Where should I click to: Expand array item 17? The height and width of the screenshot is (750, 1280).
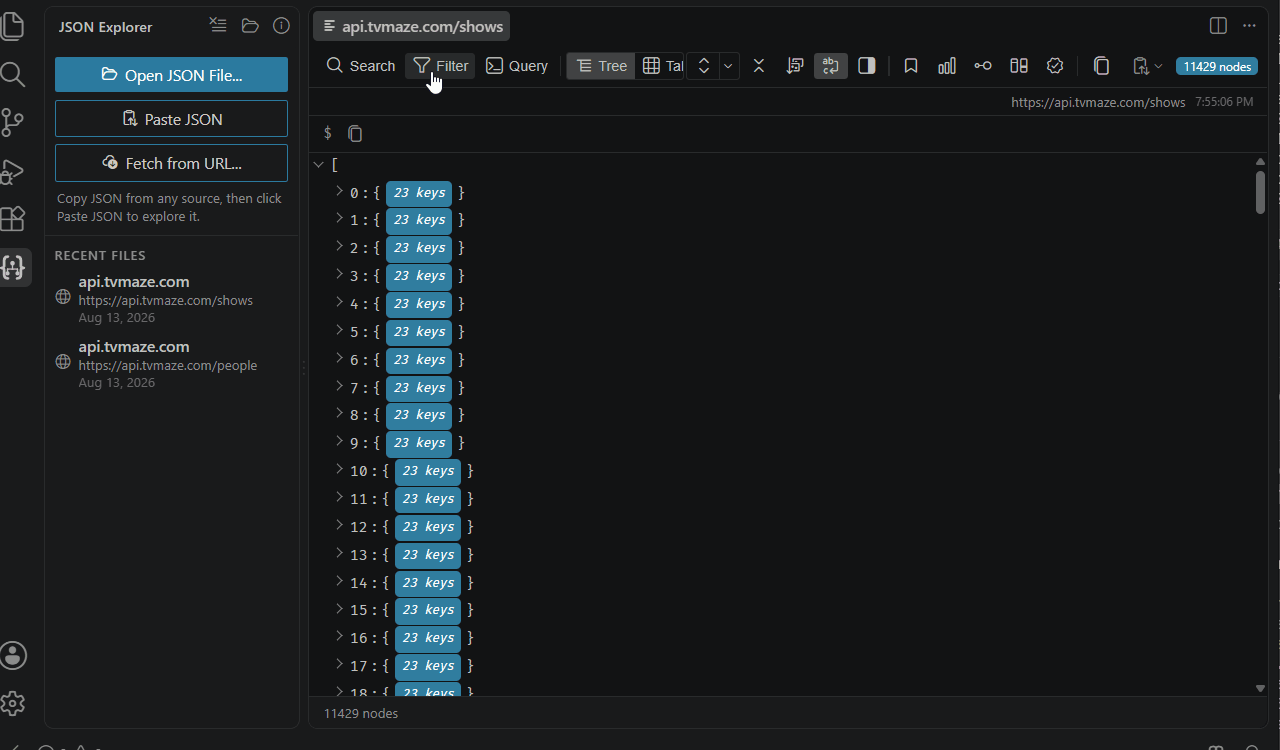(339, 665)
